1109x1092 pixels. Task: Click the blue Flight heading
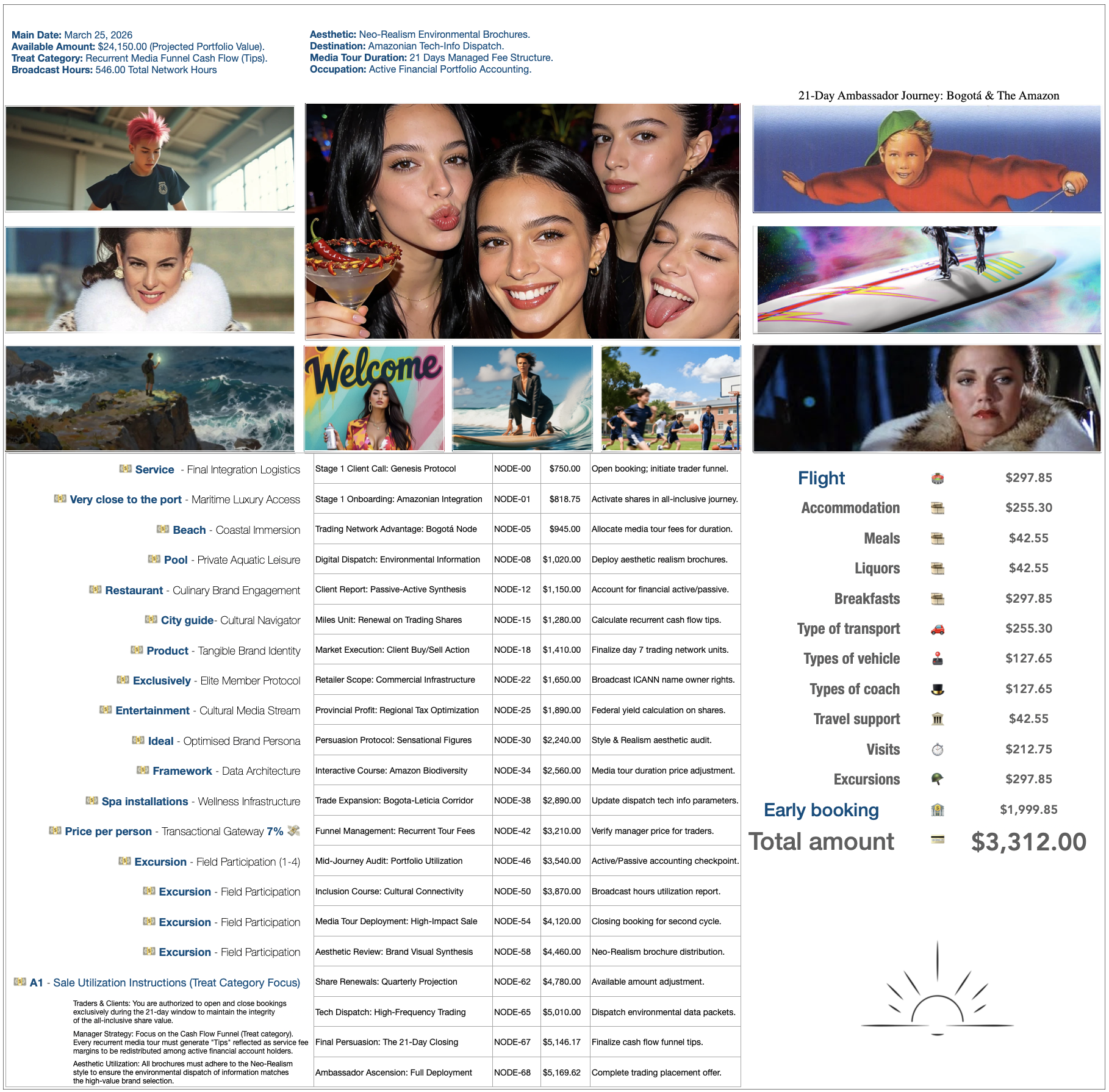[820, 478]
